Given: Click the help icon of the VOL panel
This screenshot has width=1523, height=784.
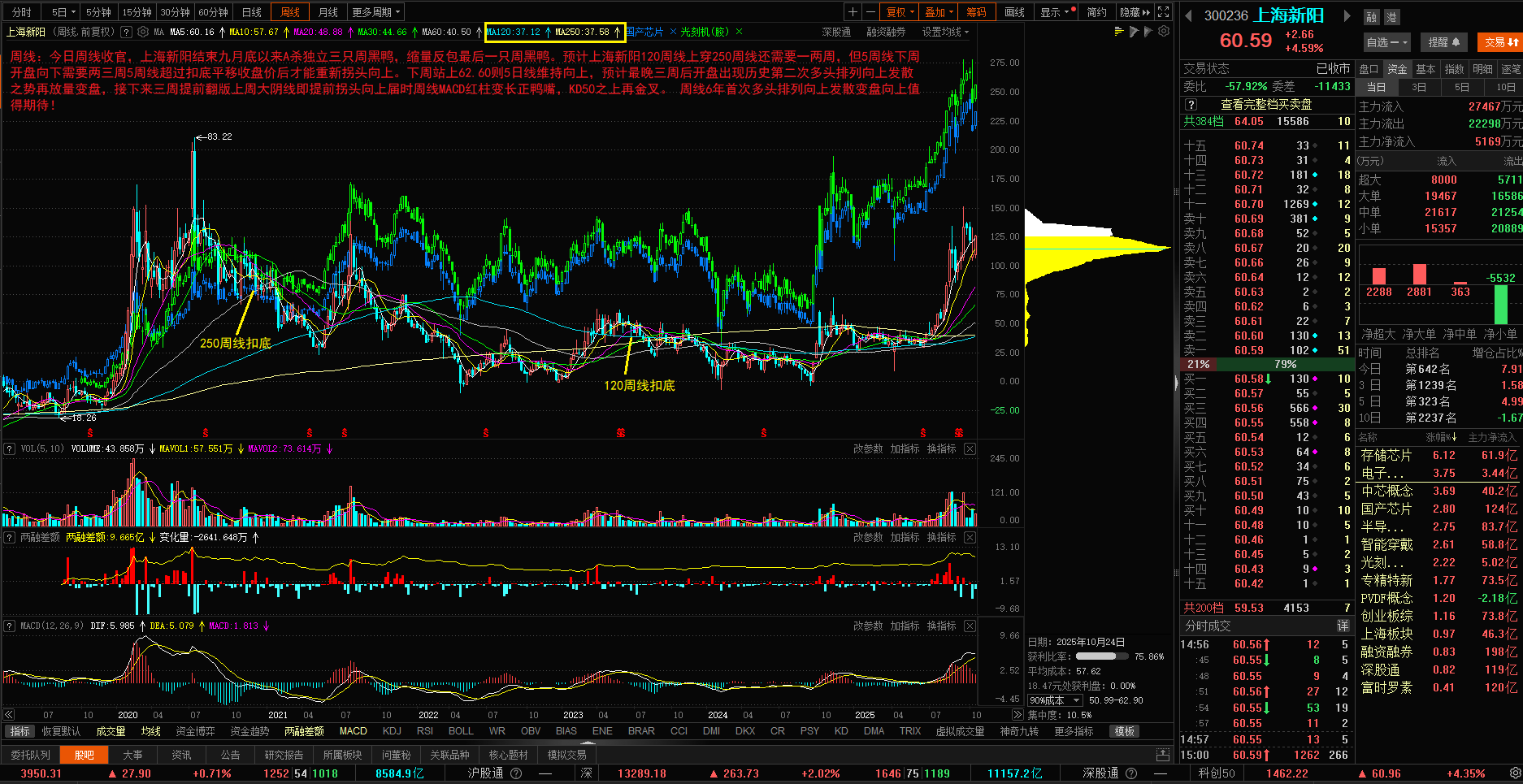Looking at the screenshot, I should point(10,448).
